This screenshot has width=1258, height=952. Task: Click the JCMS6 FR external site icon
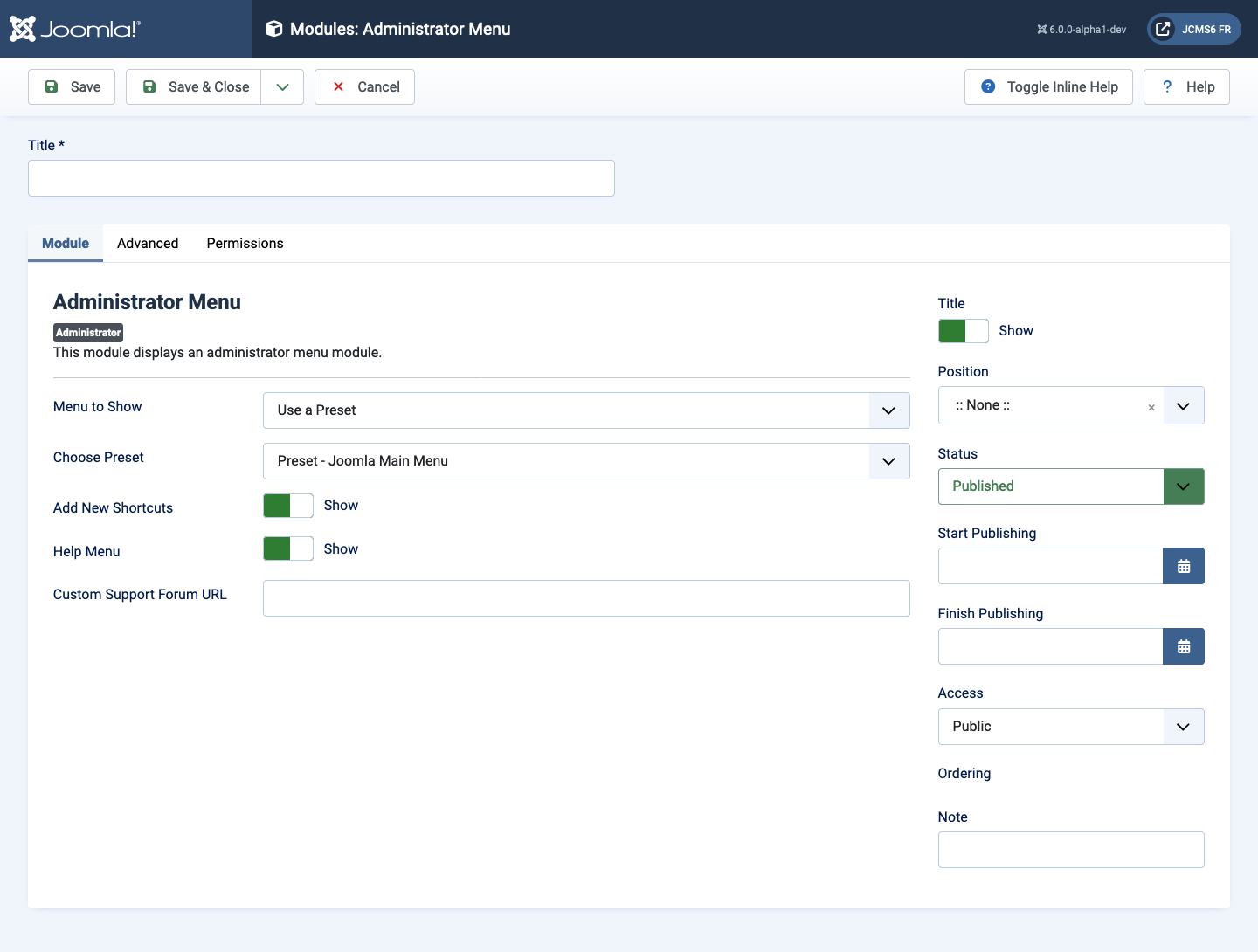(x=1163, y=29)
